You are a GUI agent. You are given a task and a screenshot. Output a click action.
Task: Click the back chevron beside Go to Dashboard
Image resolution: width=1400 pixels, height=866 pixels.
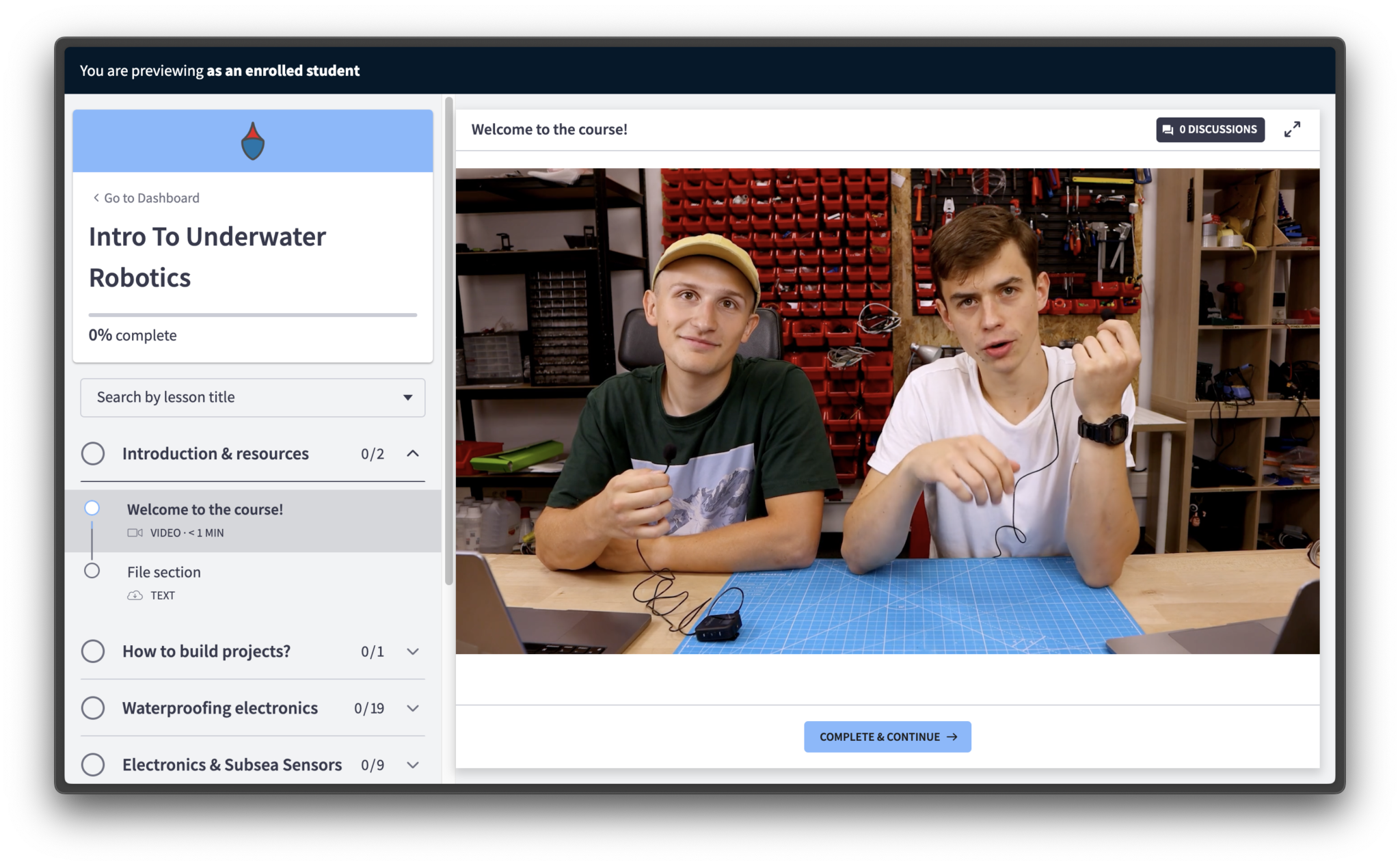(x=96, y=198)
